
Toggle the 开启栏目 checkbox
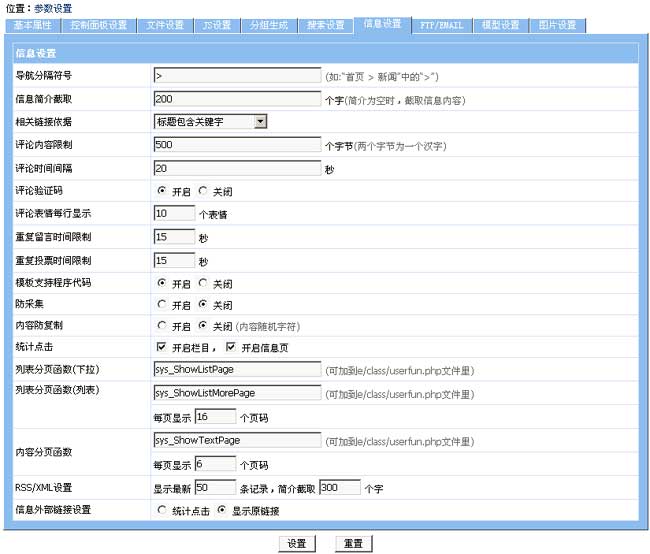click(x=162, y=347)
